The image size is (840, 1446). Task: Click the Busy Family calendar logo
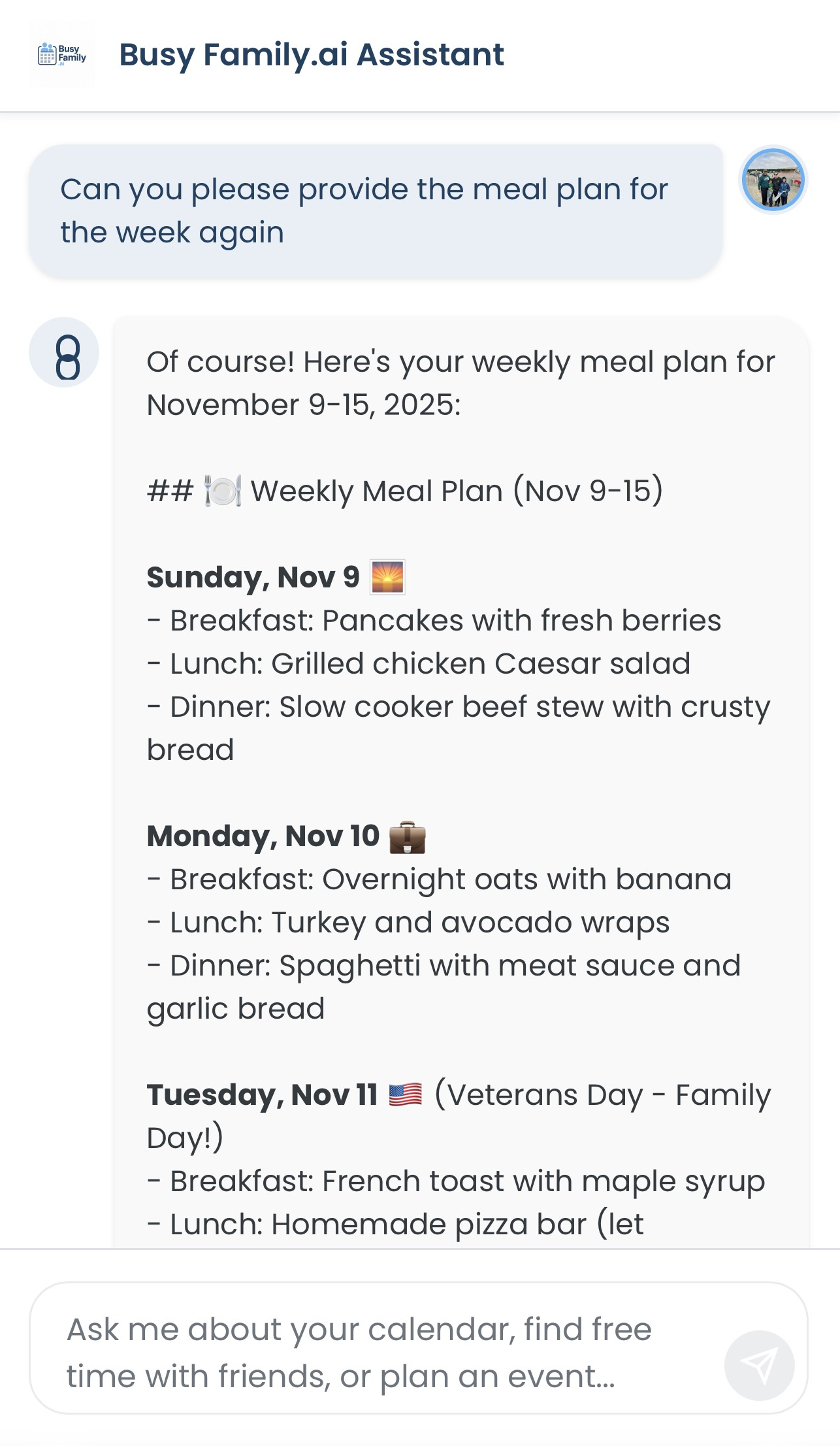(61, 55)
